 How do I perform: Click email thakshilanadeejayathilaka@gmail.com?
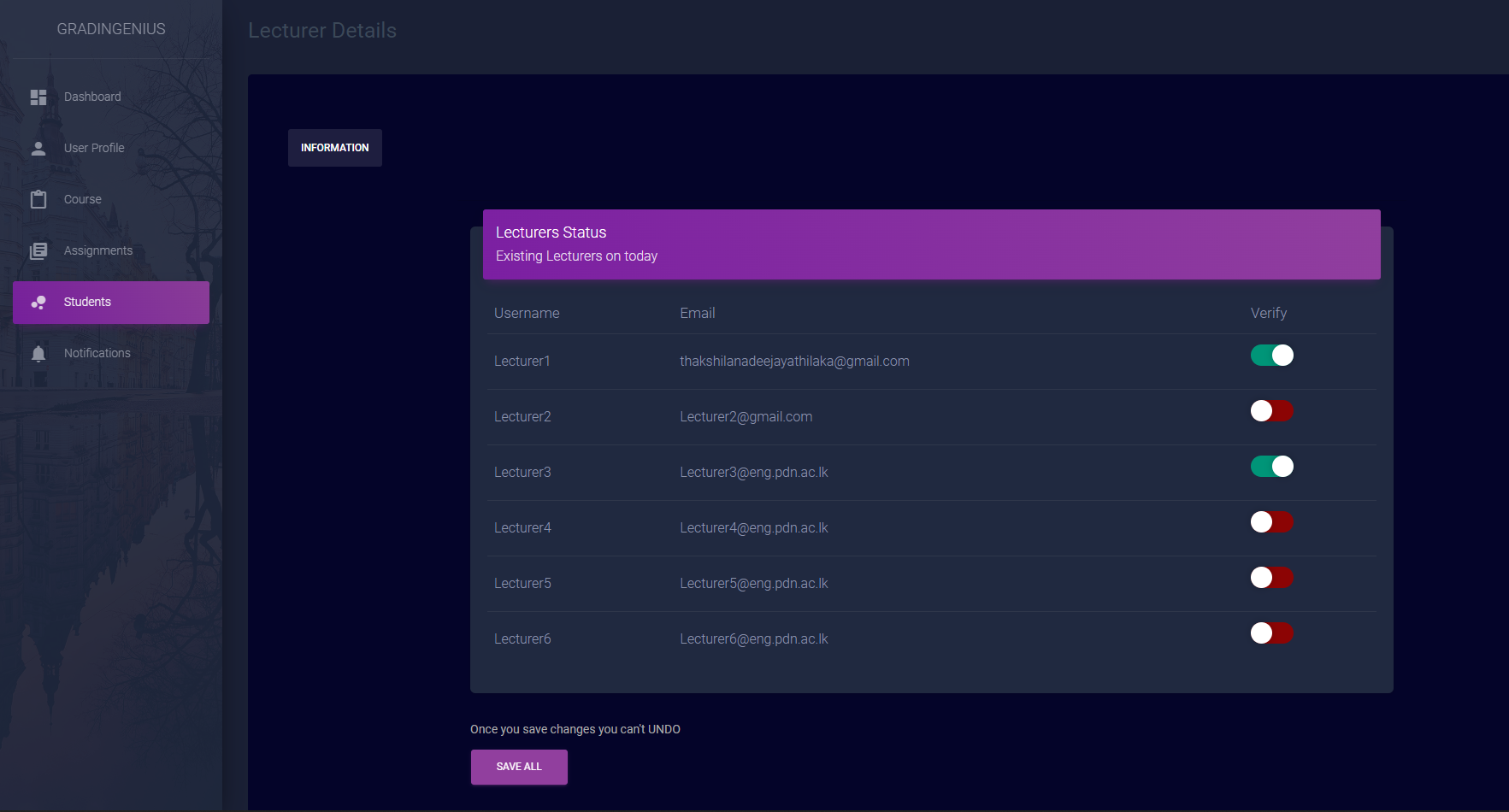794,362
